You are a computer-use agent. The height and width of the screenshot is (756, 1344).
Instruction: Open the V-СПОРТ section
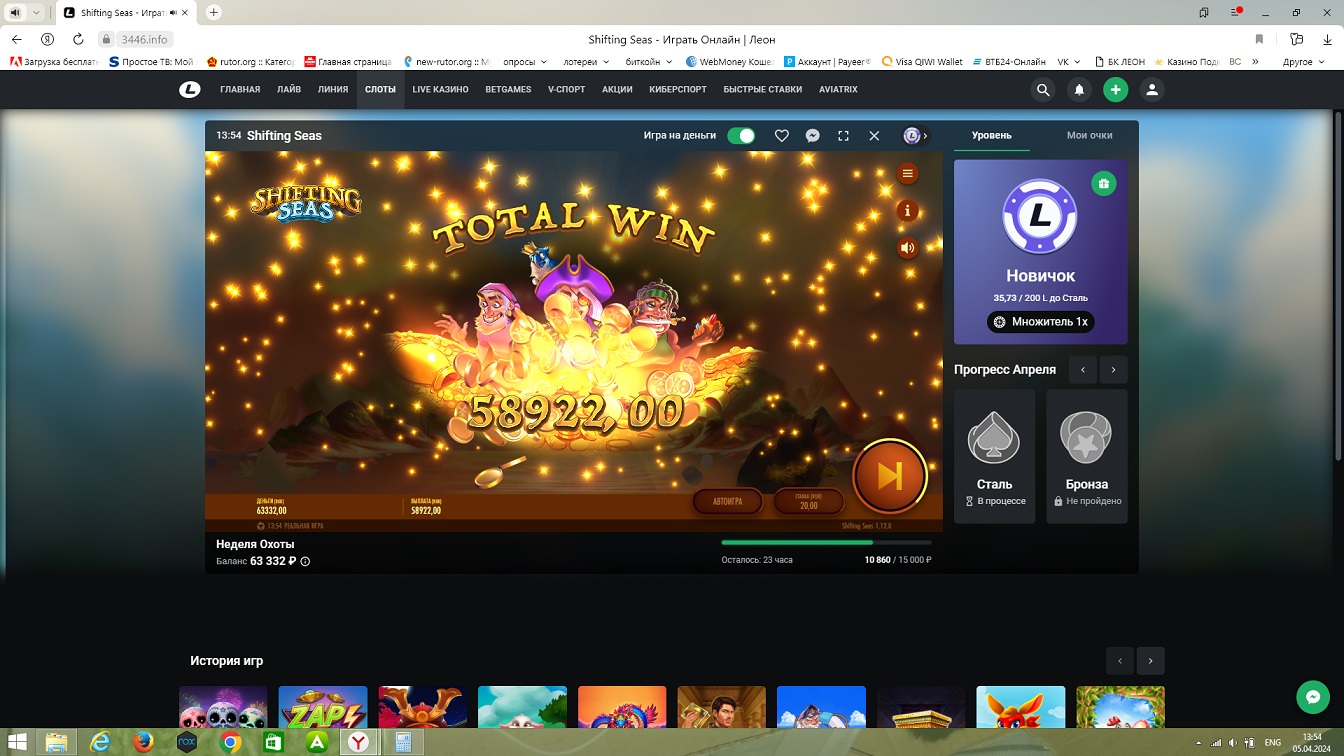[567, 90]
